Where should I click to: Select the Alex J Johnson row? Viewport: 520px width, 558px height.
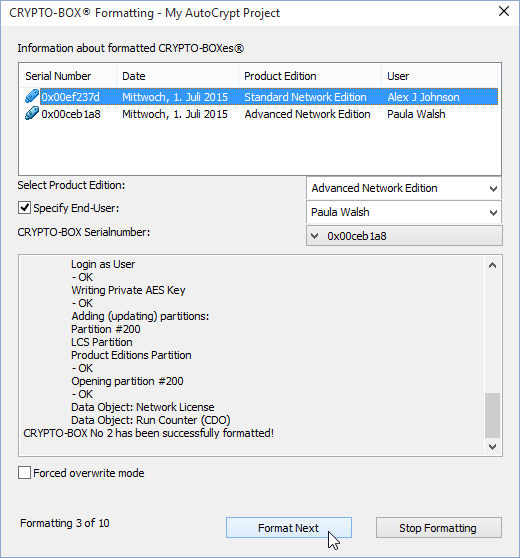pos(259,97)
